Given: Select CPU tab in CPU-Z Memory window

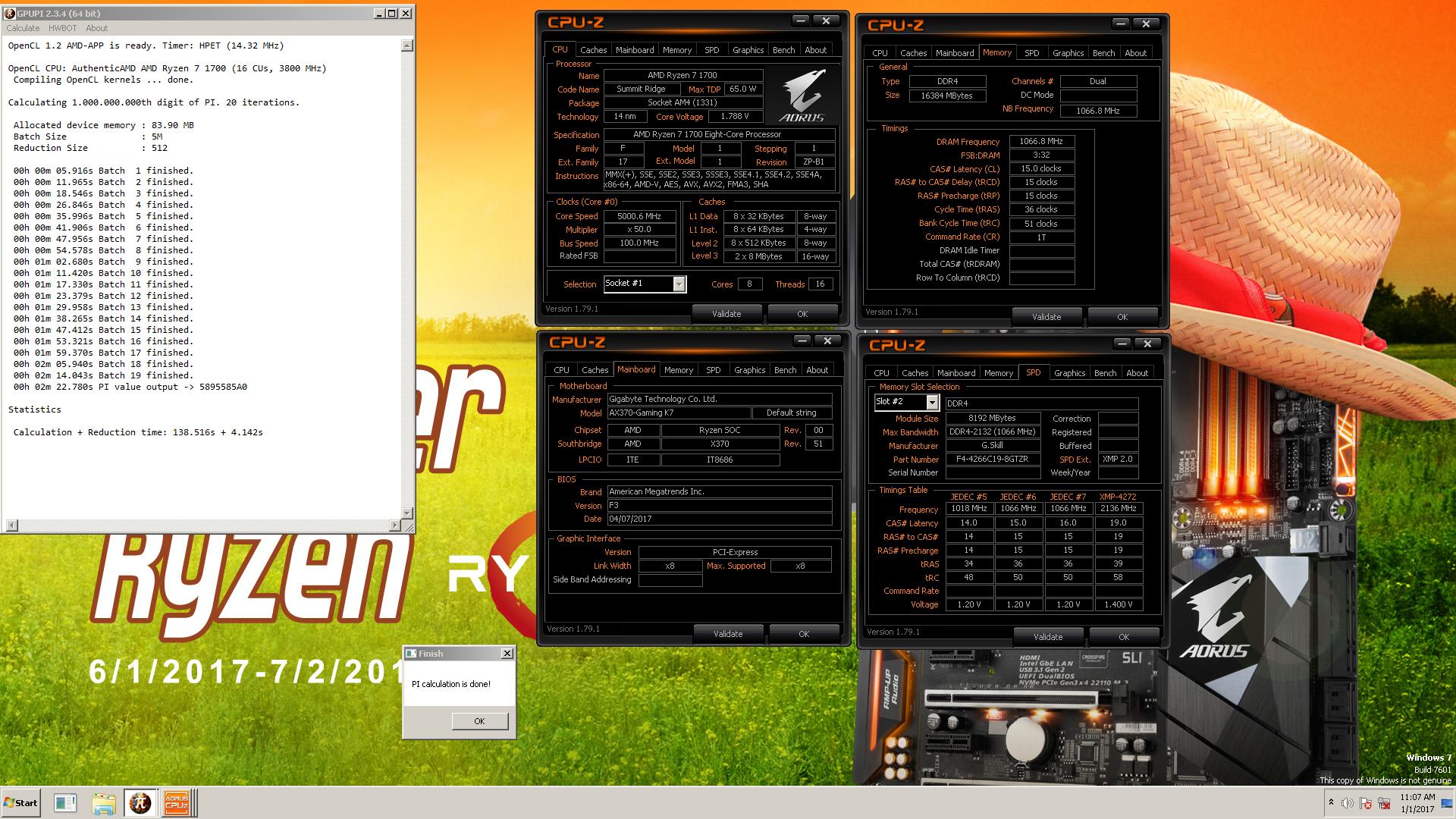Looking at the screenshot, I should pyautogui.click(x=880, y=53).
